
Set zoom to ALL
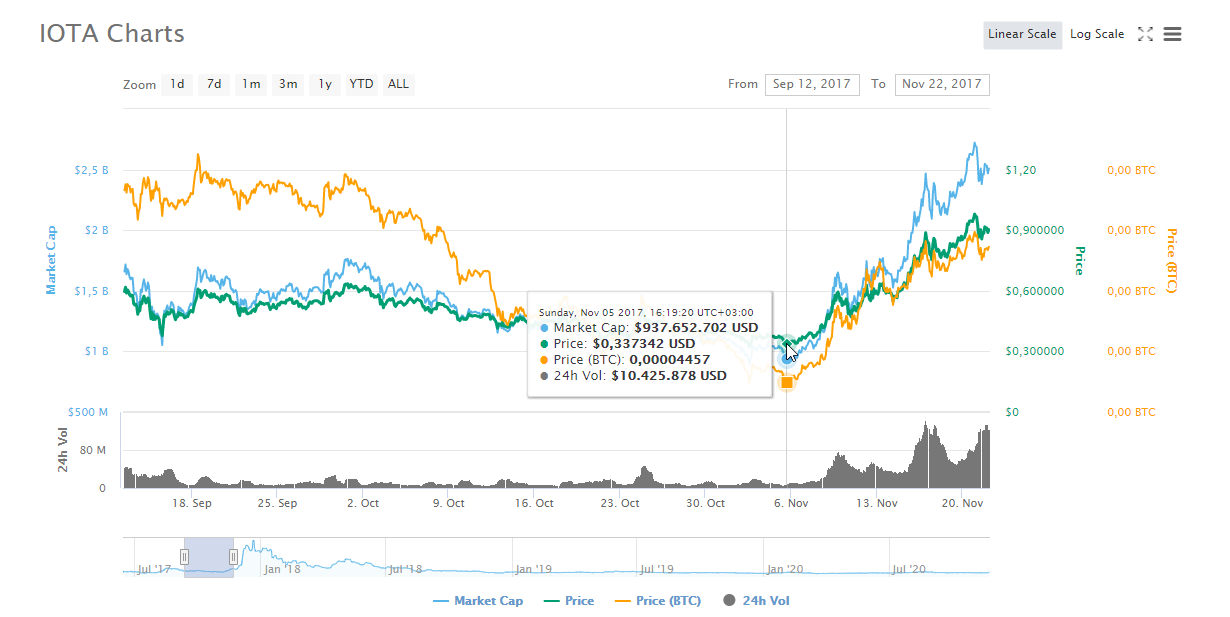click(398, 84)
